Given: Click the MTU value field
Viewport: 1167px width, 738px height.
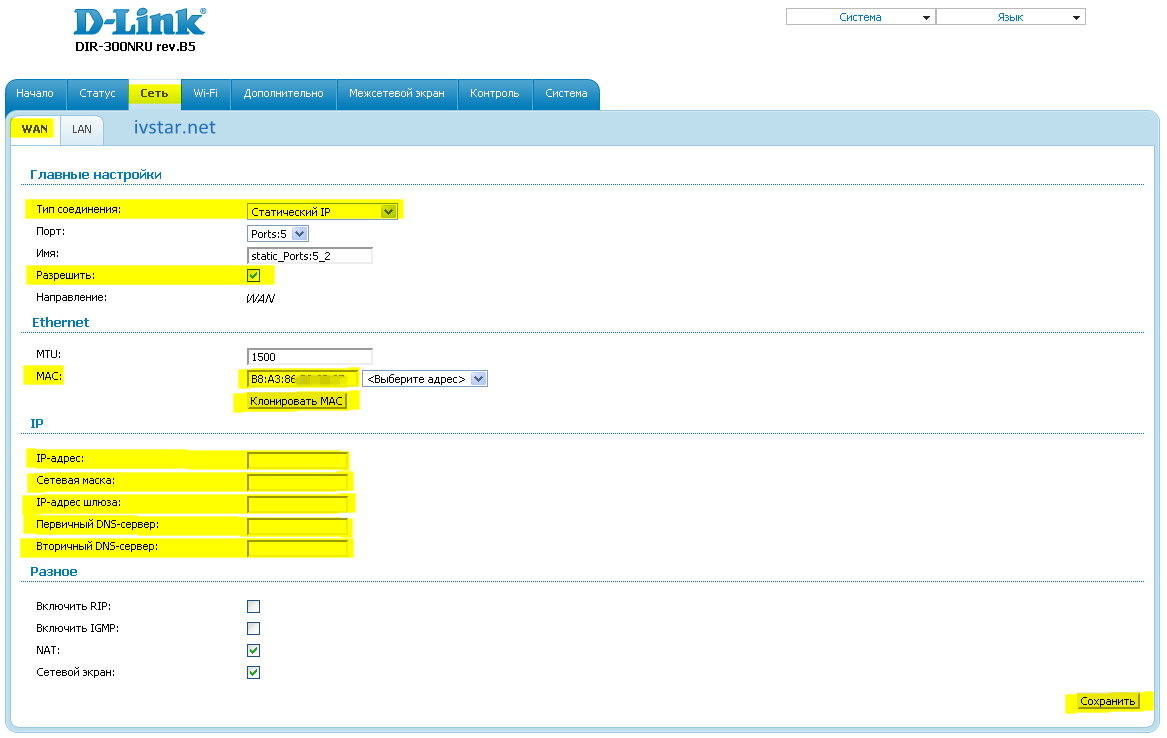Looking at the screenshot, I should pos(309,356).
